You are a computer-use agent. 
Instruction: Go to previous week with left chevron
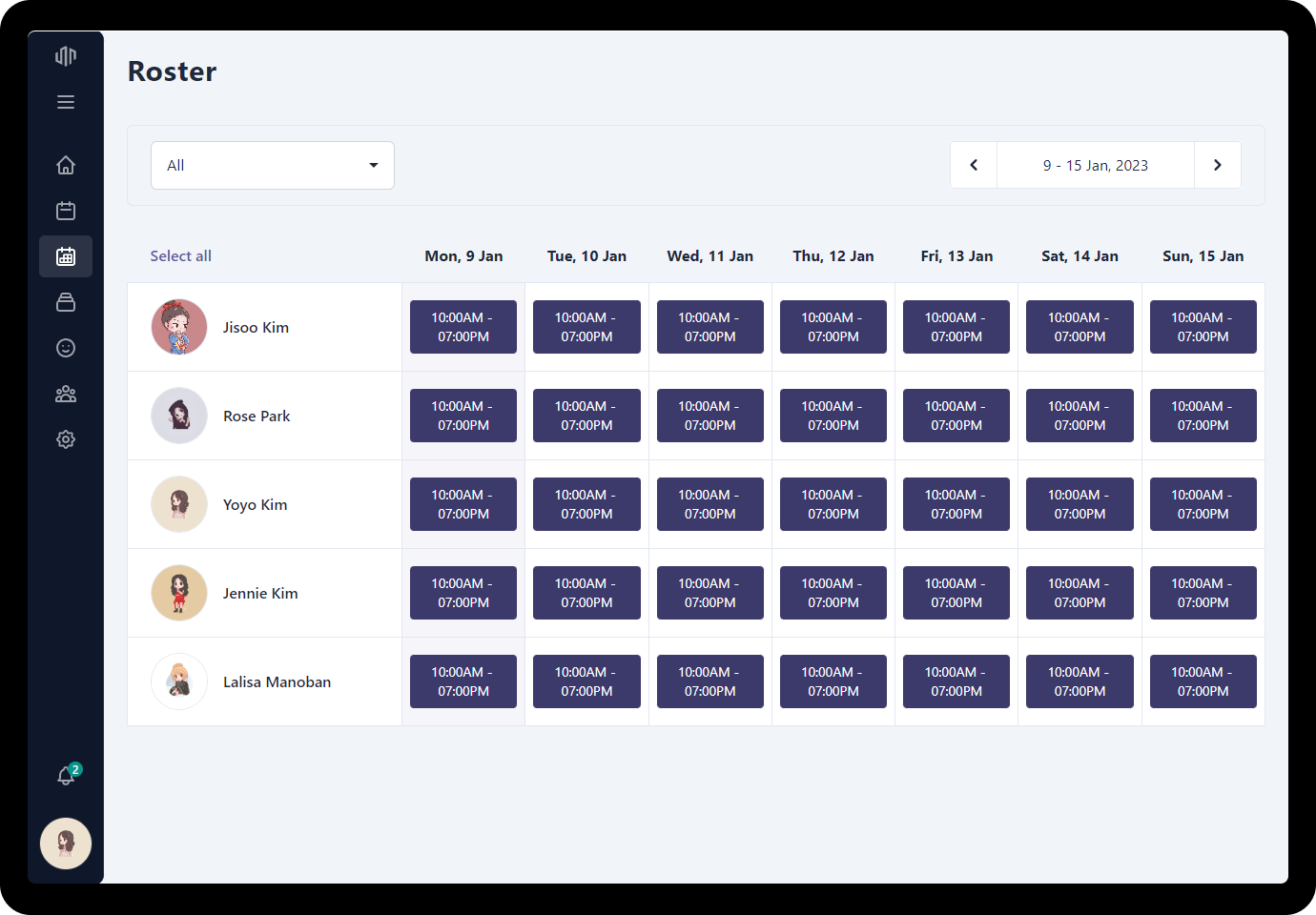(974, 166)
